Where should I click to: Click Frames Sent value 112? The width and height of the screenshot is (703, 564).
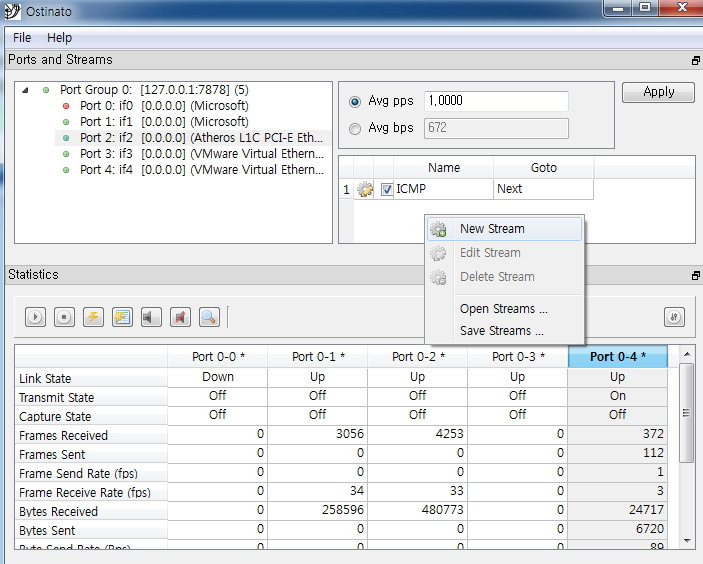point(618,453)
